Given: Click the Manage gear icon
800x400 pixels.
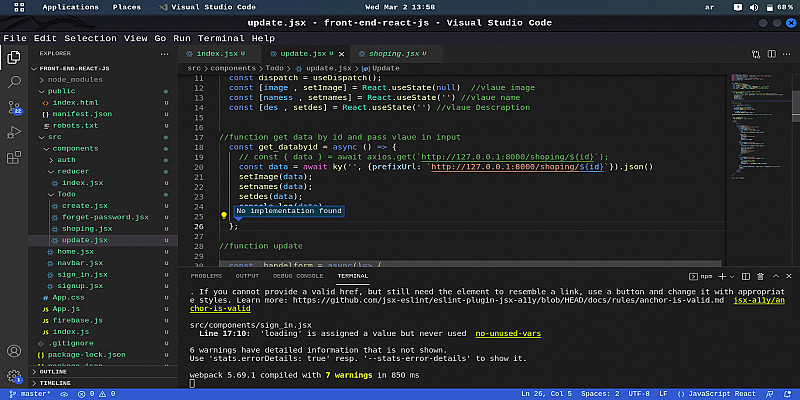Looking at the screenshot, I should [14, 375].
